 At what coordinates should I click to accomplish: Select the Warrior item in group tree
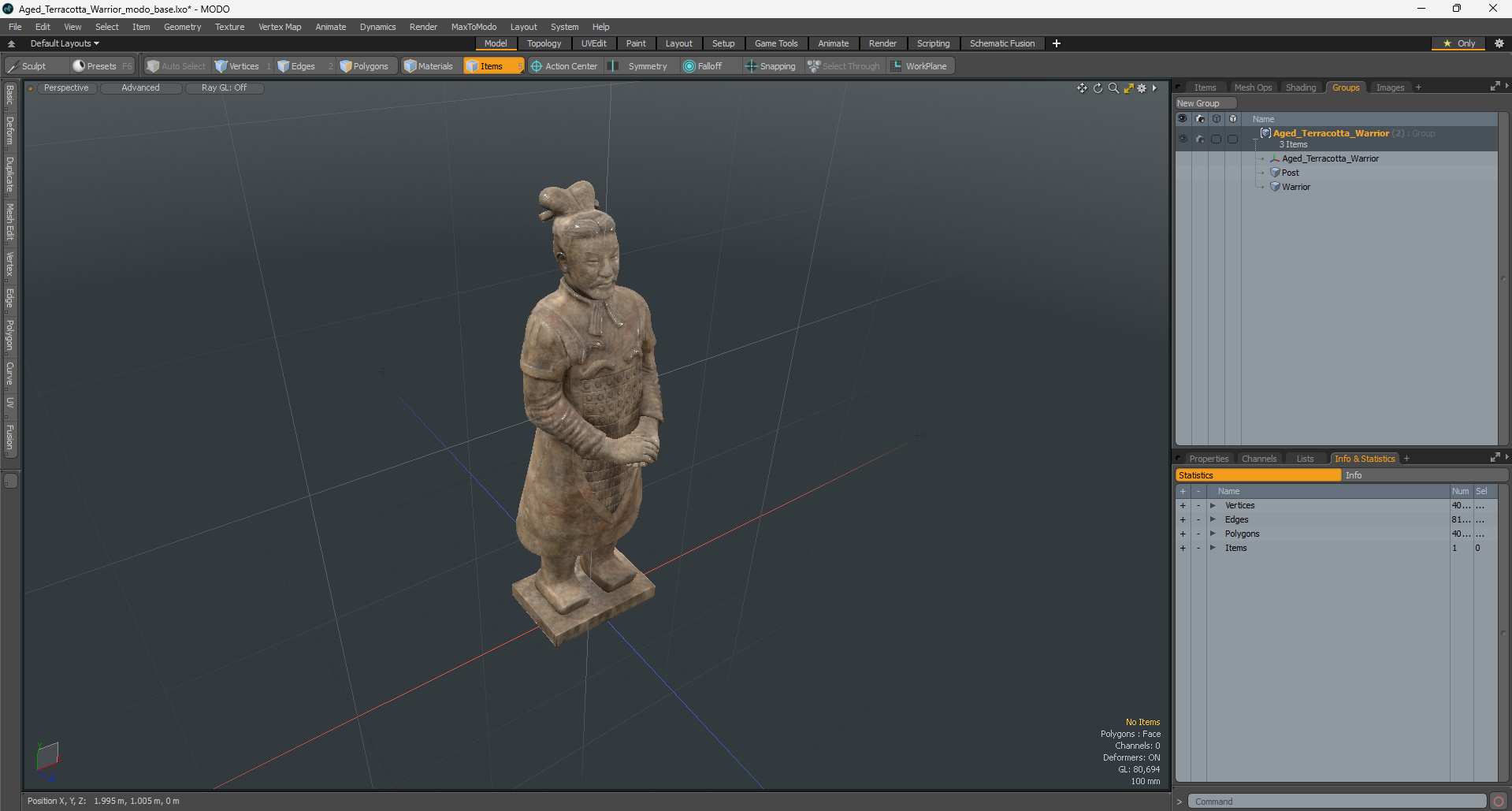pyautogui.click(x=1295, y=187)
